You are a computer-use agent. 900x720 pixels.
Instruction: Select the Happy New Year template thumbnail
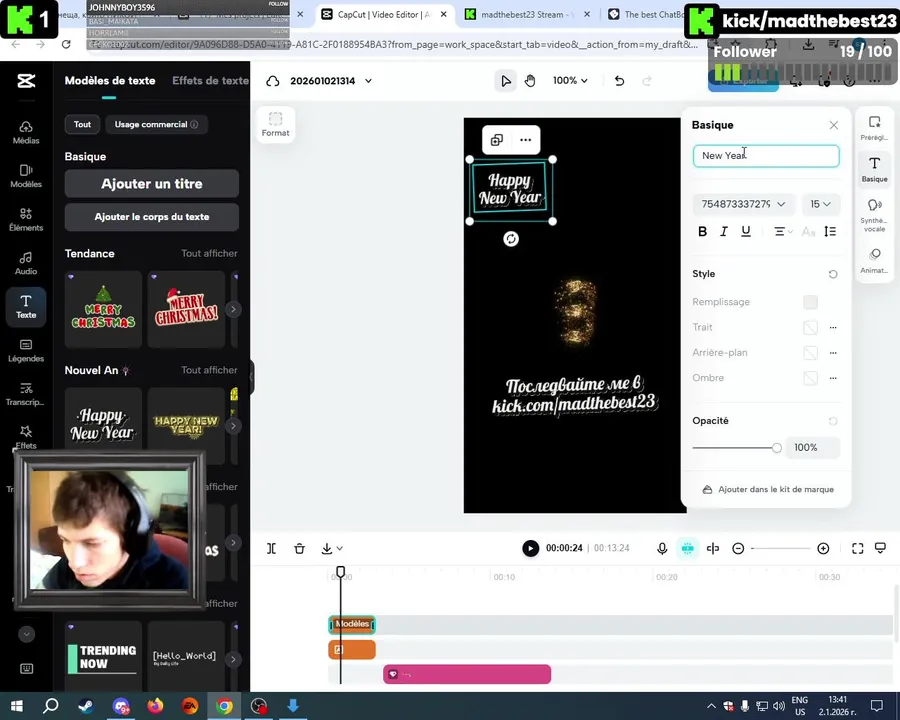pyautogui.click(x=103, y=425)
